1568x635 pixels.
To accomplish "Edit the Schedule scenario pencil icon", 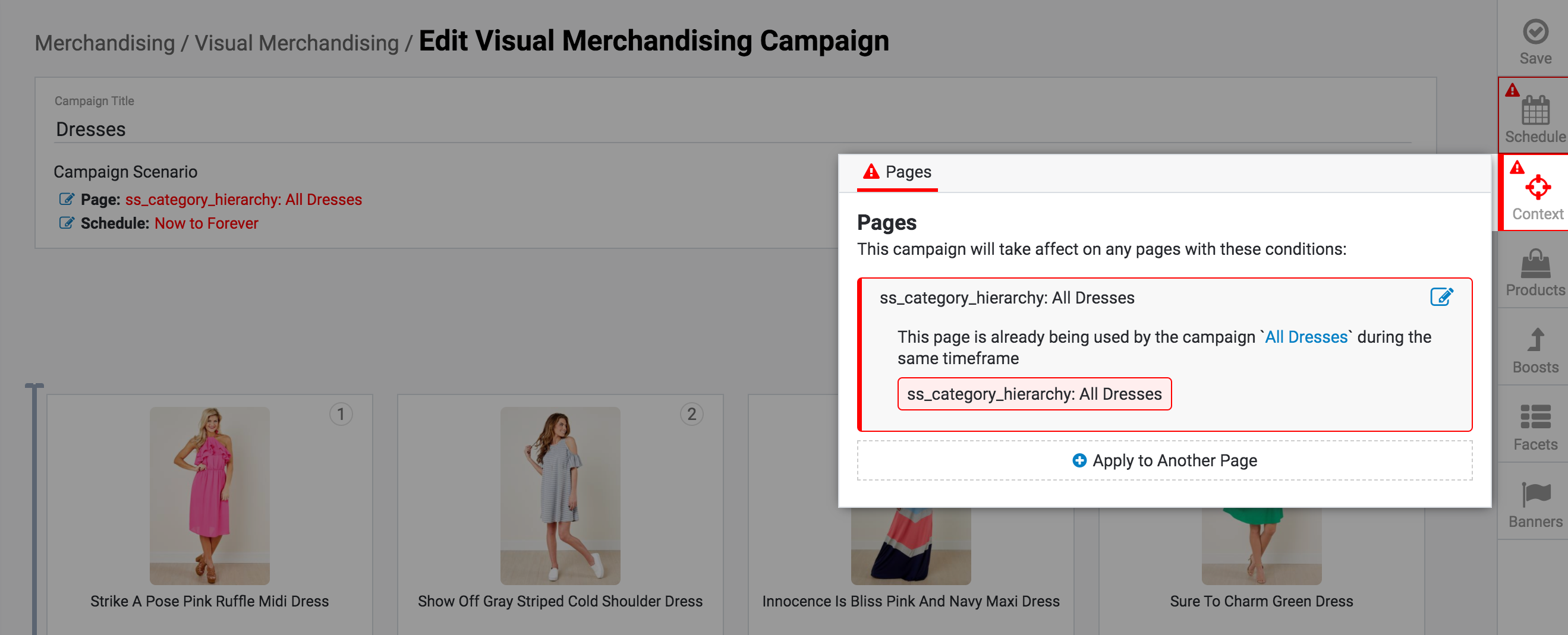I will 67,223.
